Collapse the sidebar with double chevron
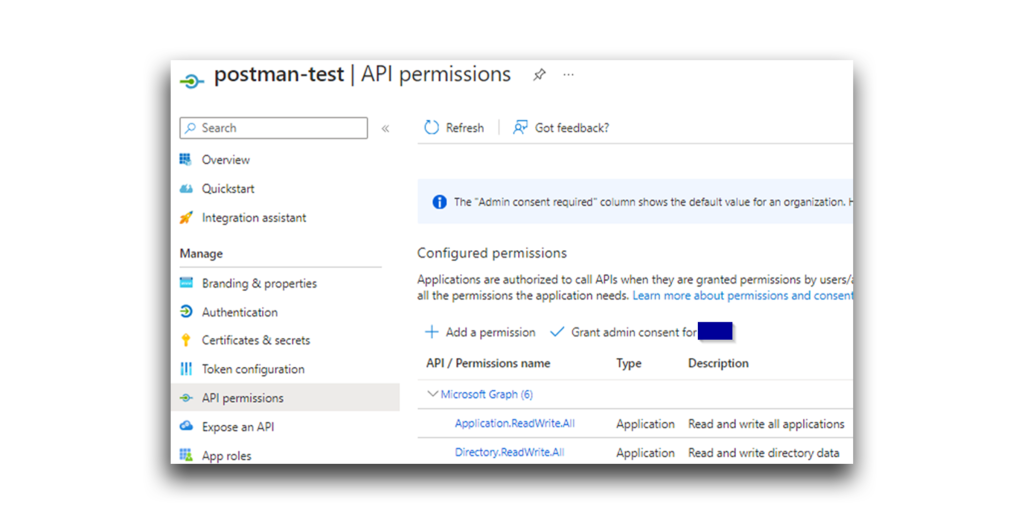The width and height of the screenshot is (1024, 524). (x=385, y=128)
